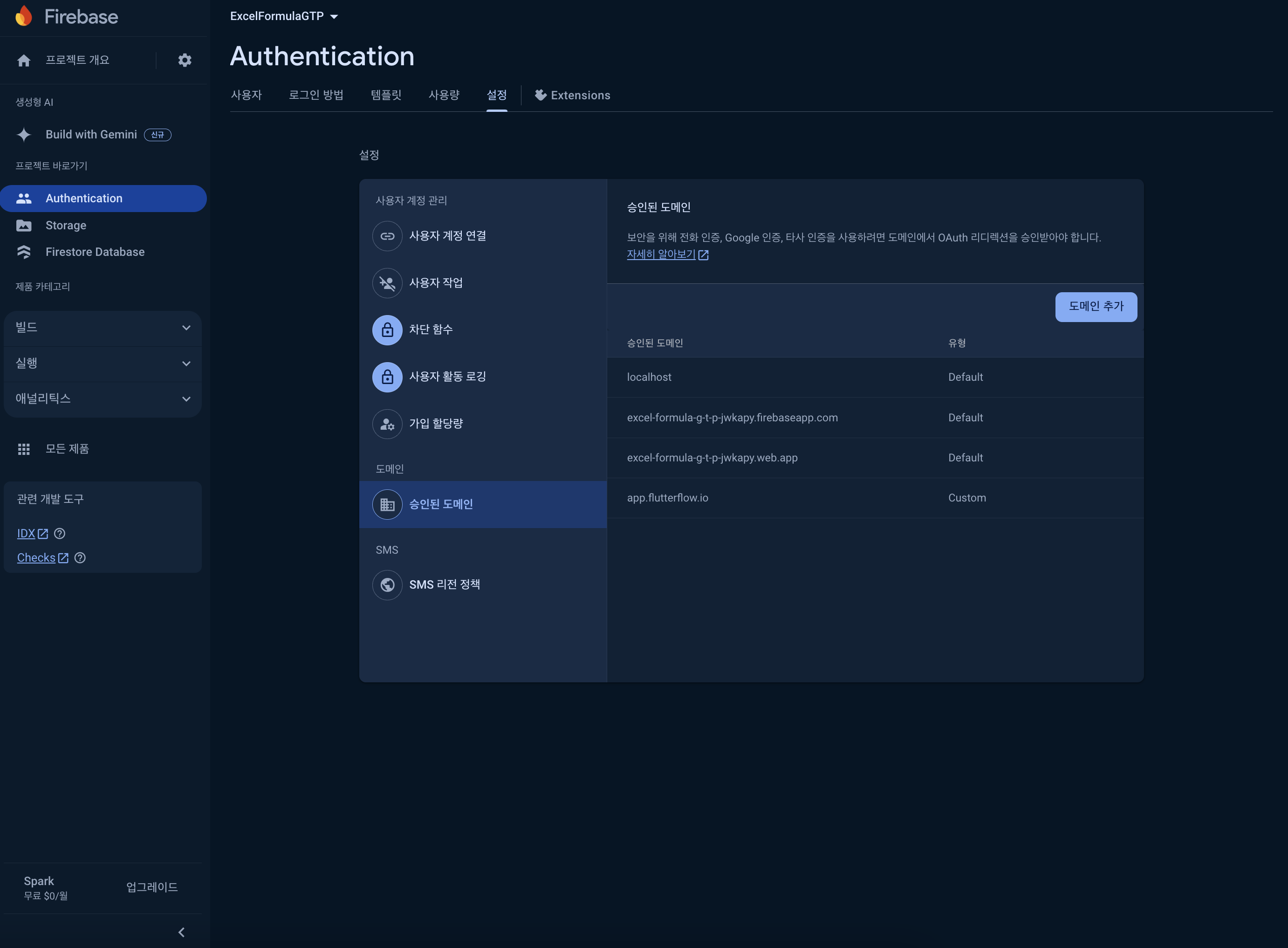
Task: Select 차단 함수 setting
Action: [x=483, y=330]
